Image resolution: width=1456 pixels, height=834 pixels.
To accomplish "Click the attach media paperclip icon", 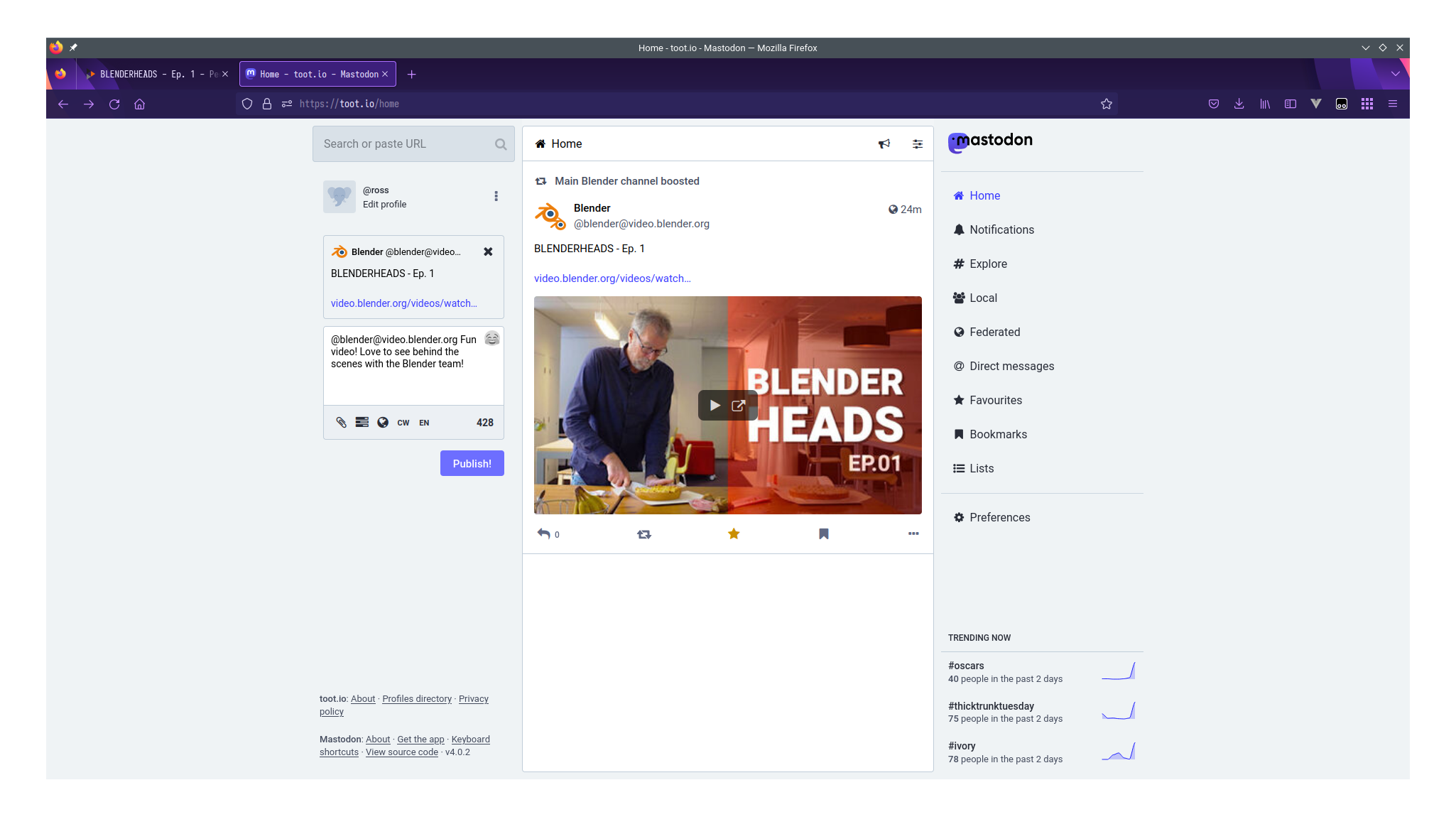I will [341, 422].
